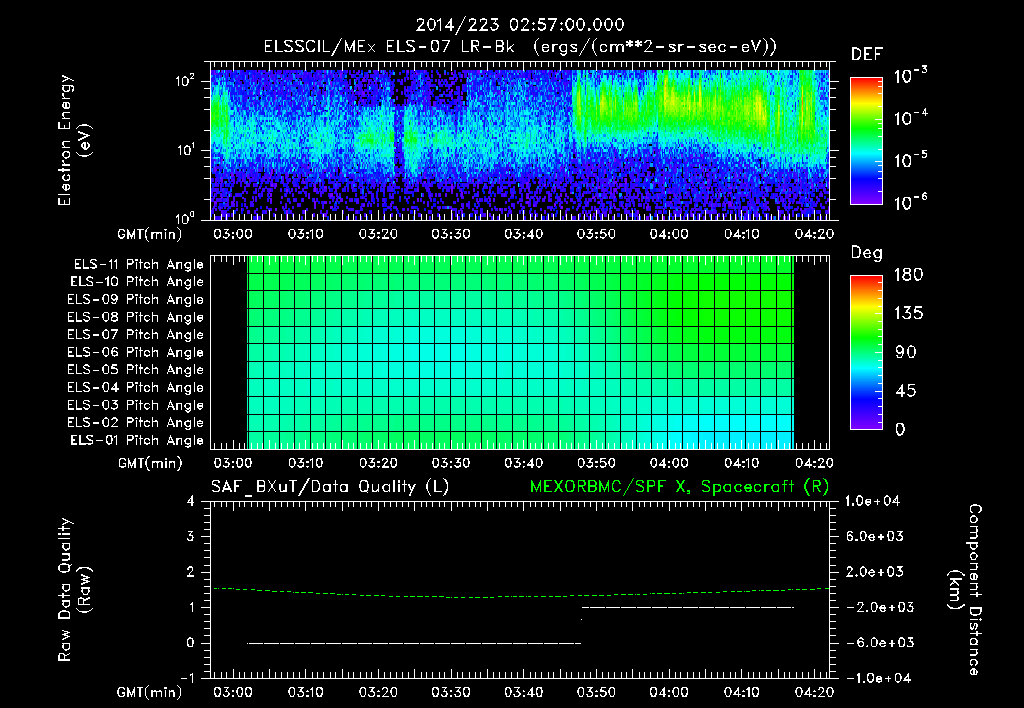This screenshot has height=708, width=1024.
Task: Select the 90 value on Deg scale
Action: click(x=906, y=353)
